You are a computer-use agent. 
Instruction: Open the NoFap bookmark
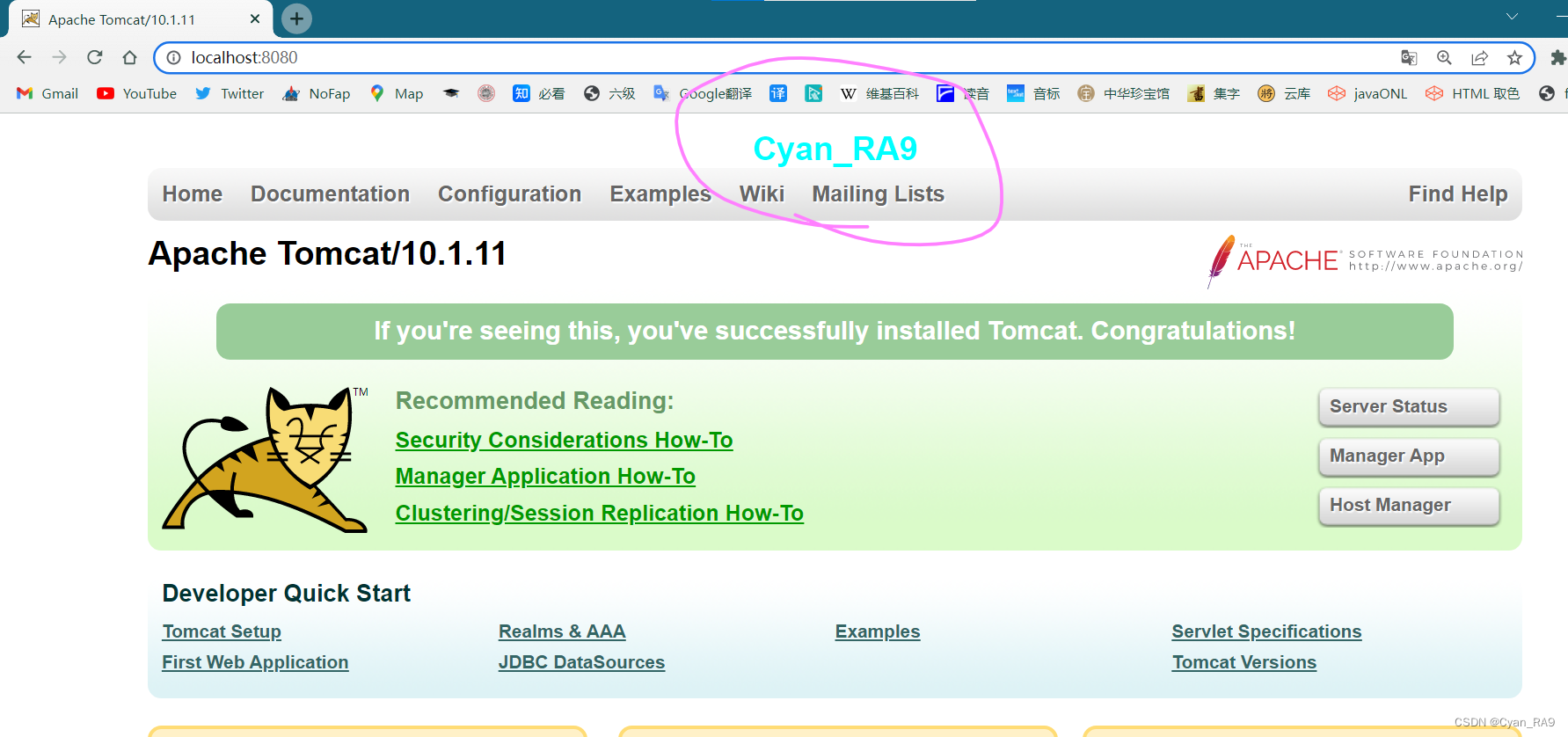click(316, 93)
